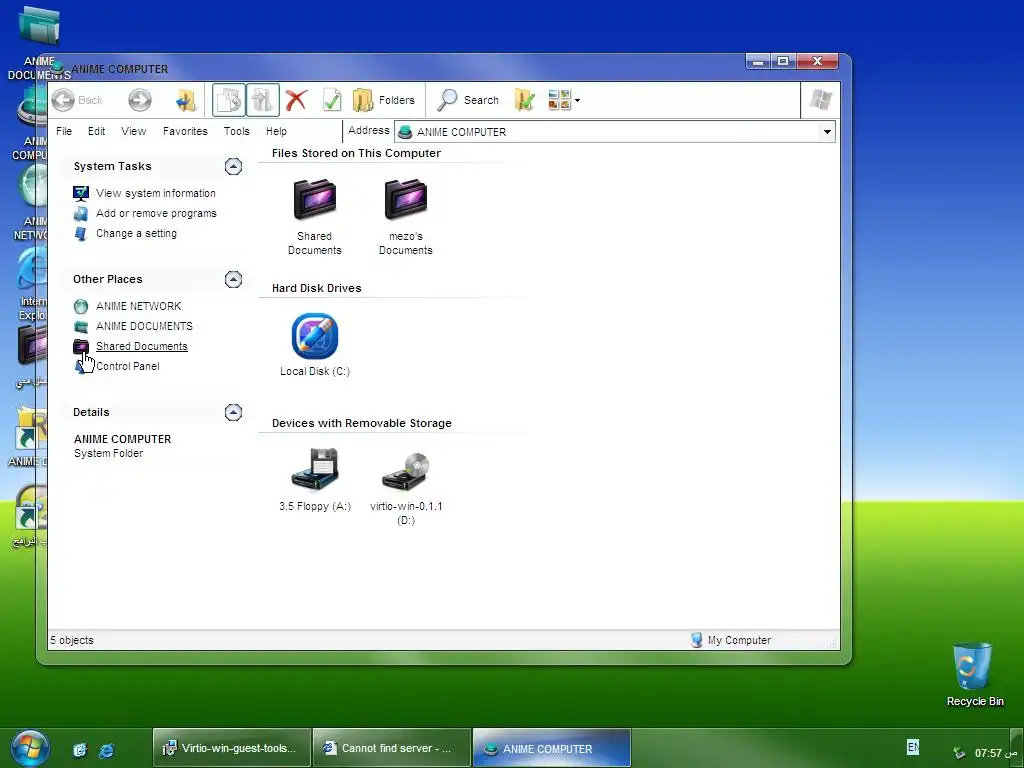Click the Add or remove programs icon
Viewport: 1024px width, 768px height.
(81, 214)
